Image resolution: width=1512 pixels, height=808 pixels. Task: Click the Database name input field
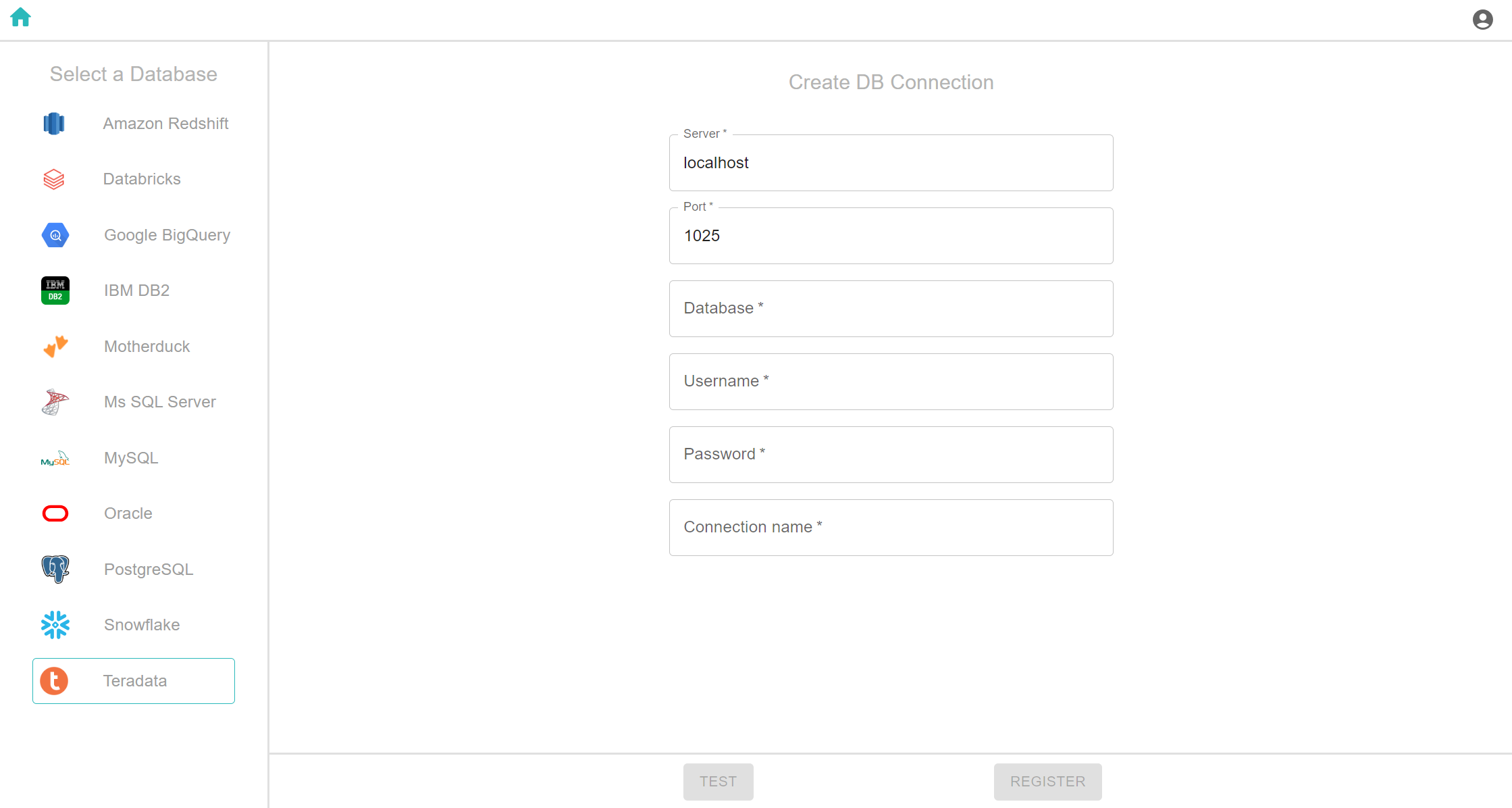coord(891,309)
